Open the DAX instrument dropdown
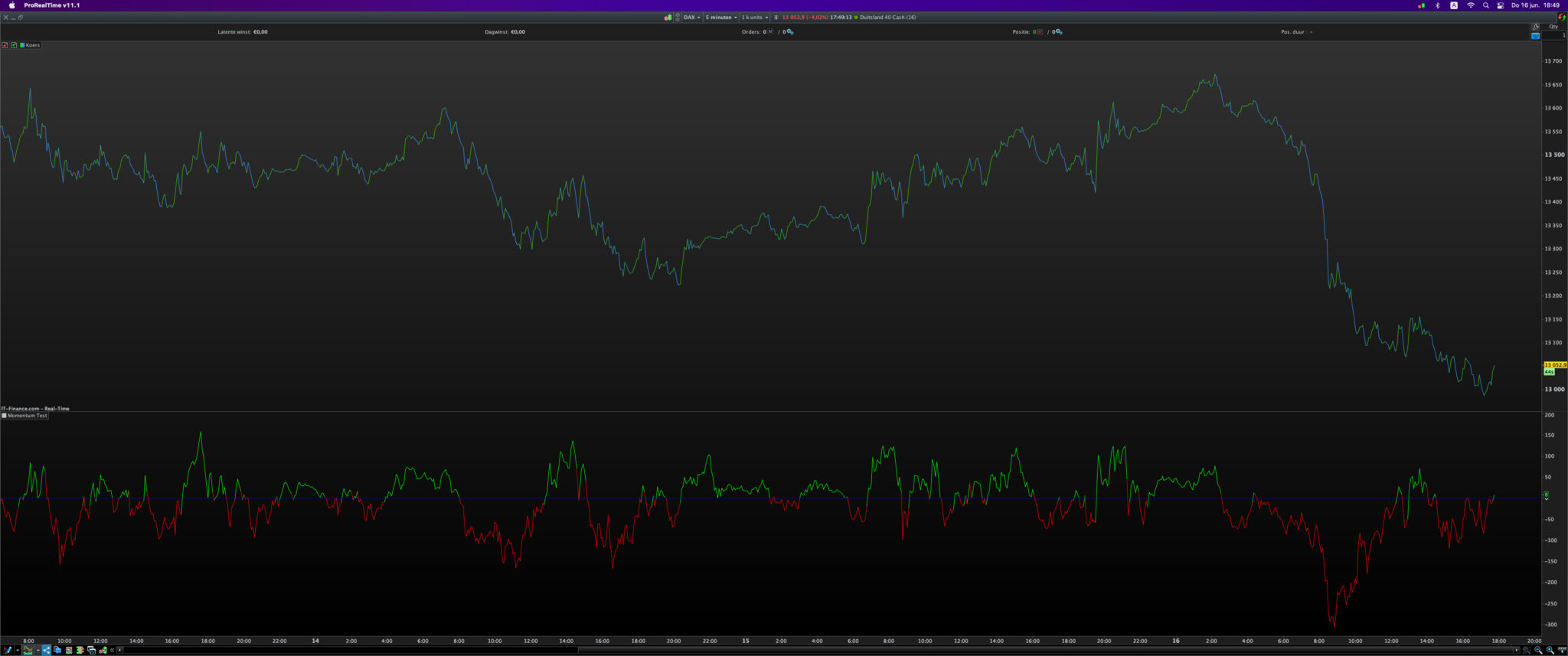Screen dimensions: 1568x656 [691, 17]
